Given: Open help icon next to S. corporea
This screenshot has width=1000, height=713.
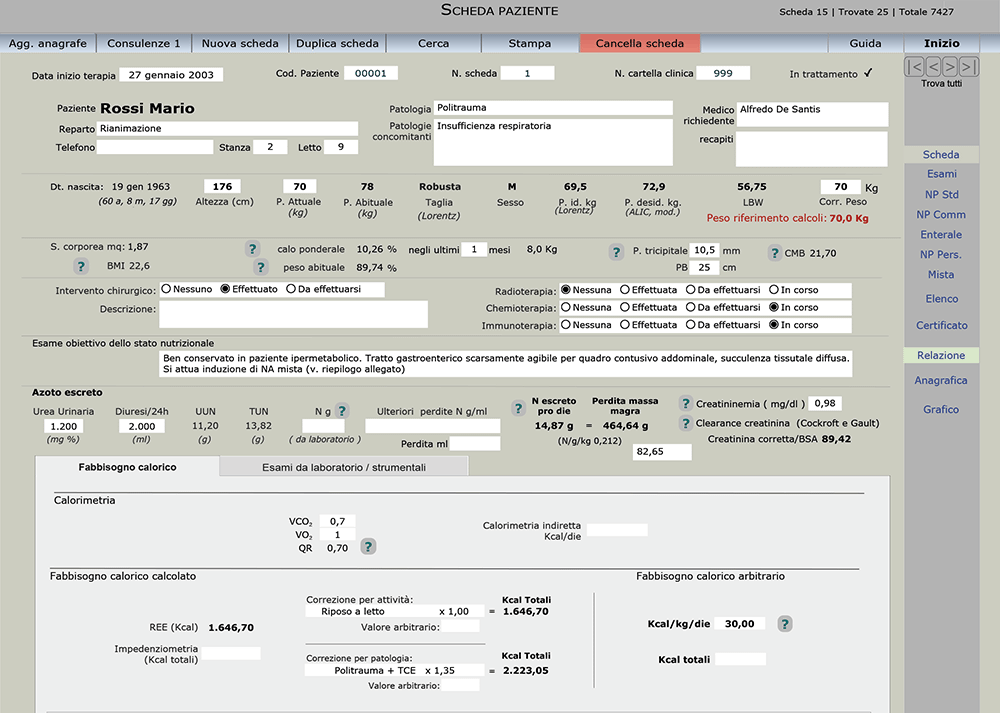Looking at the screenshot, I should tap(253, 248).
